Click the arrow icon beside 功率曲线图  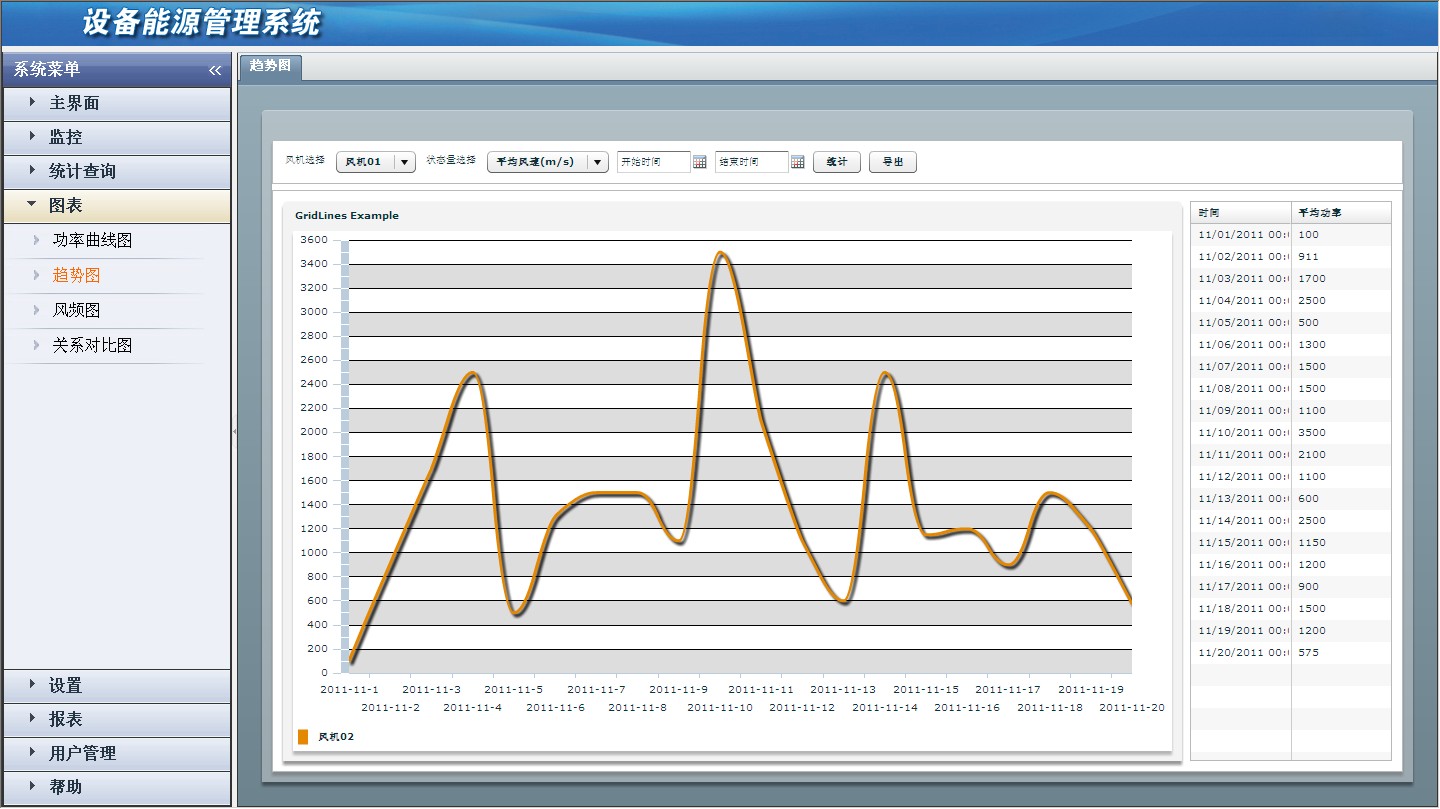point(37,240)
